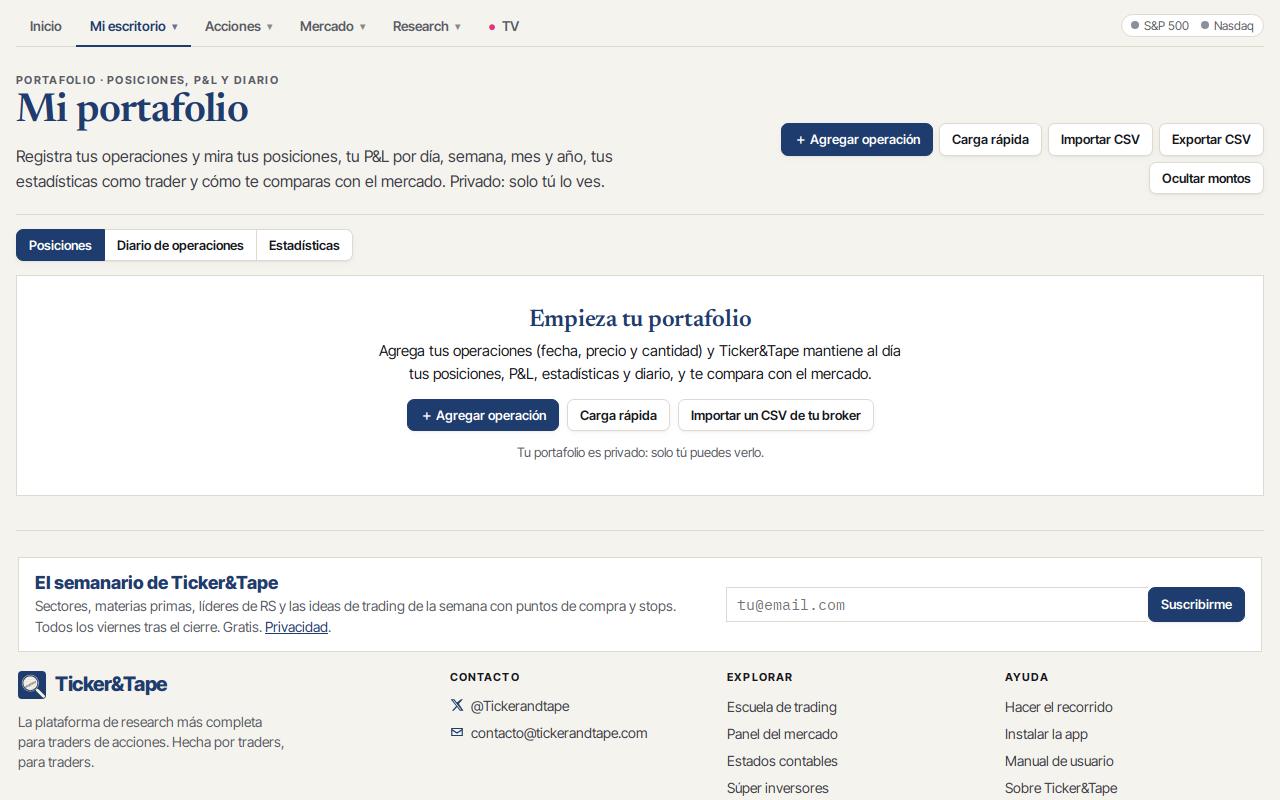This screenshot has width=1280, height=800.
Task: Go to the Inicio nav item
Action: 45,27
